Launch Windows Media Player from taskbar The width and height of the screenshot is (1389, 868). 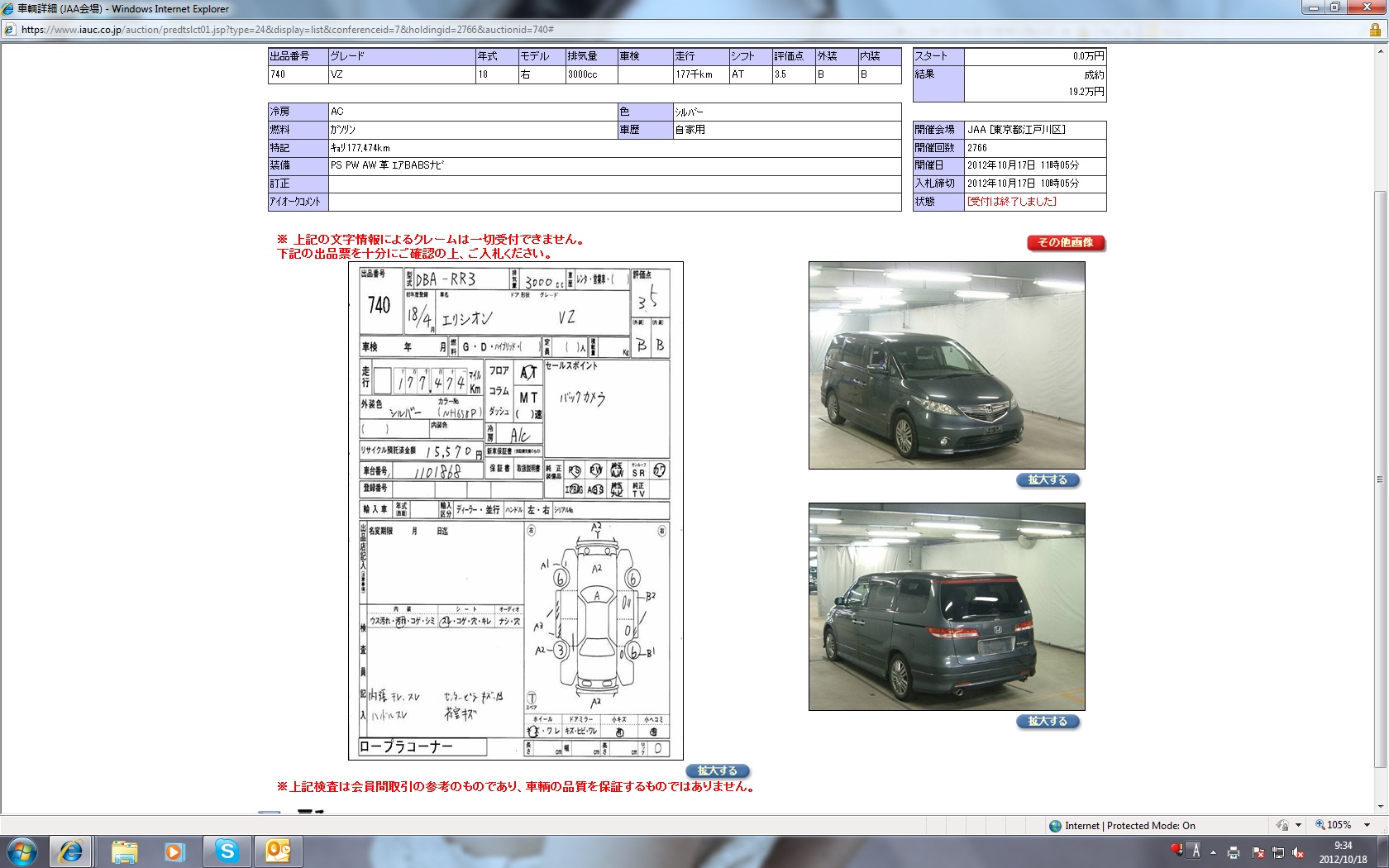click(x=174, y=851)
